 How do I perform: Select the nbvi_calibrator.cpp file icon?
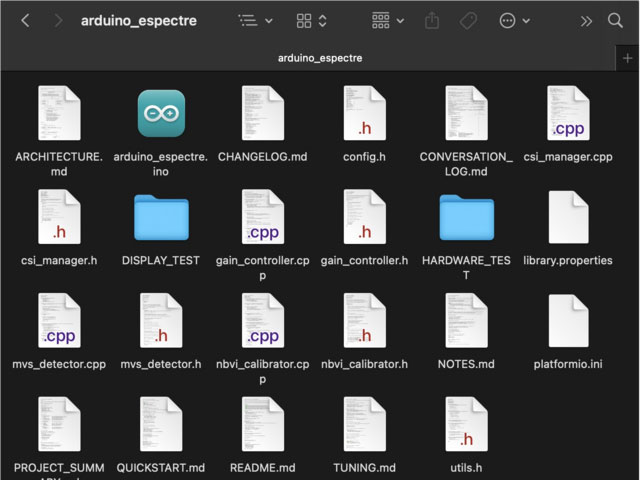263,320
